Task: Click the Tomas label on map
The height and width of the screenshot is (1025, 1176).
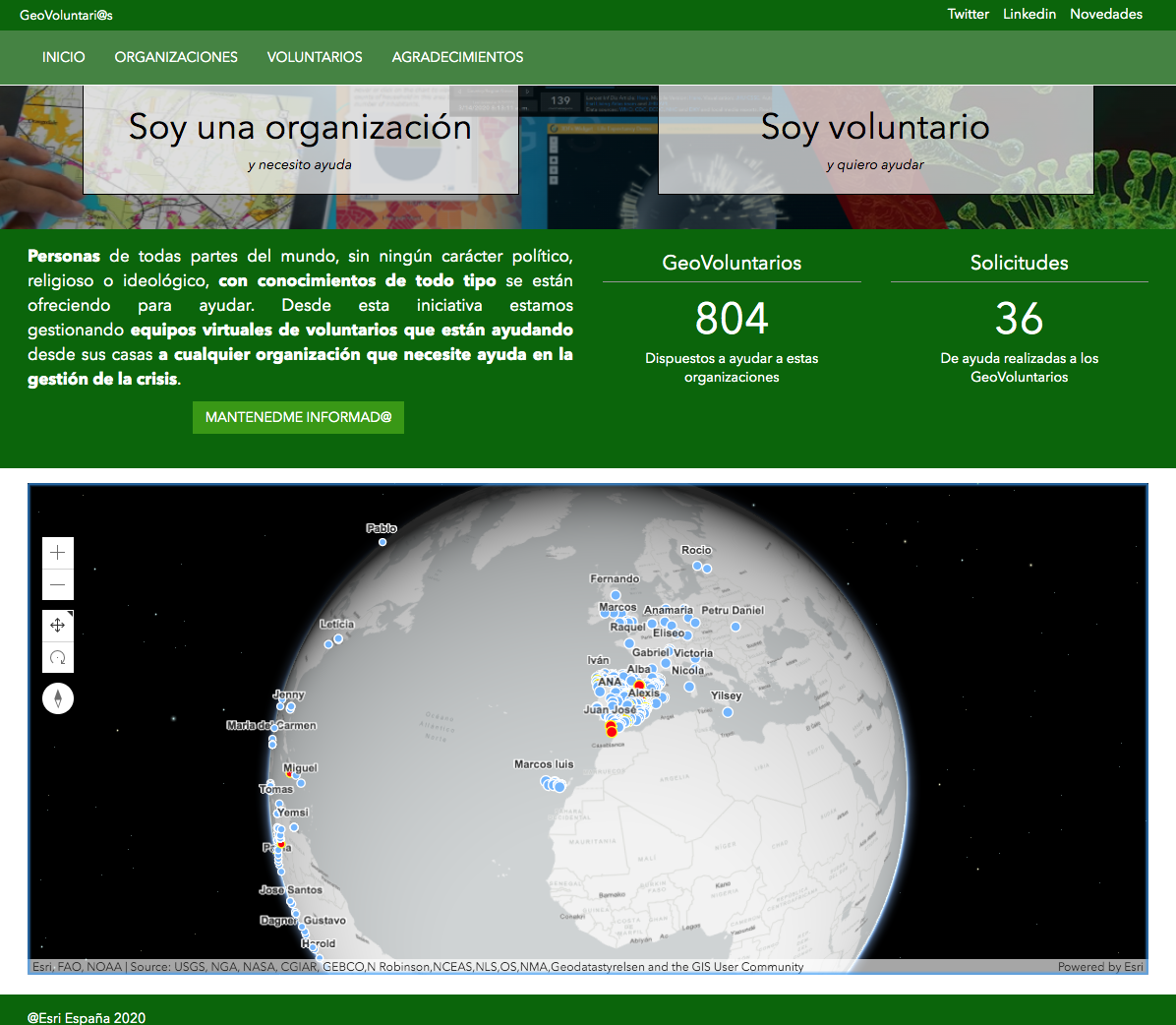Action: click(x=276, y=789)
